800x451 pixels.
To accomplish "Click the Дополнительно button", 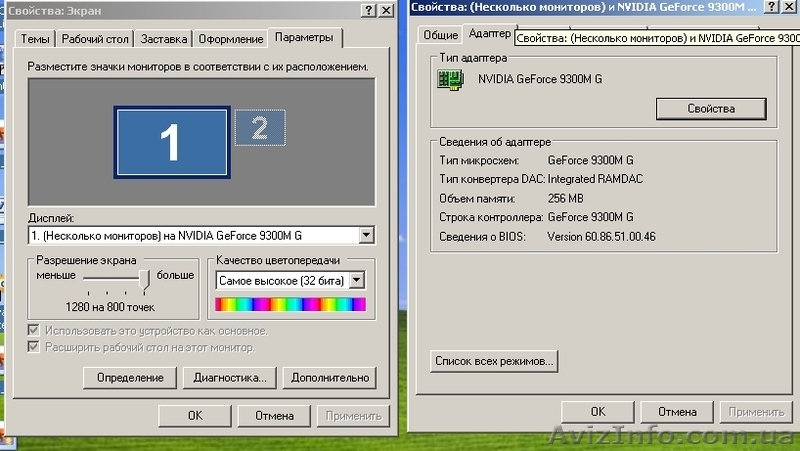I will [x=330, y=378].
